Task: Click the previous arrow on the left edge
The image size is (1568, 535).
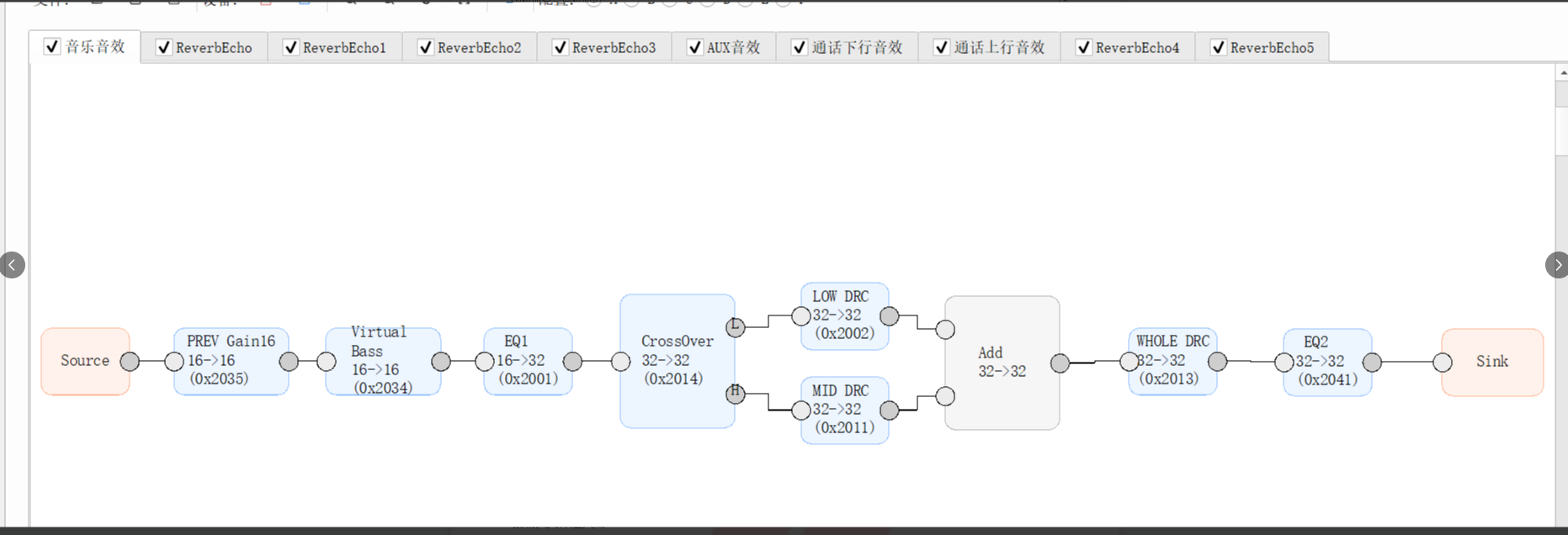Action: (13, 265)
